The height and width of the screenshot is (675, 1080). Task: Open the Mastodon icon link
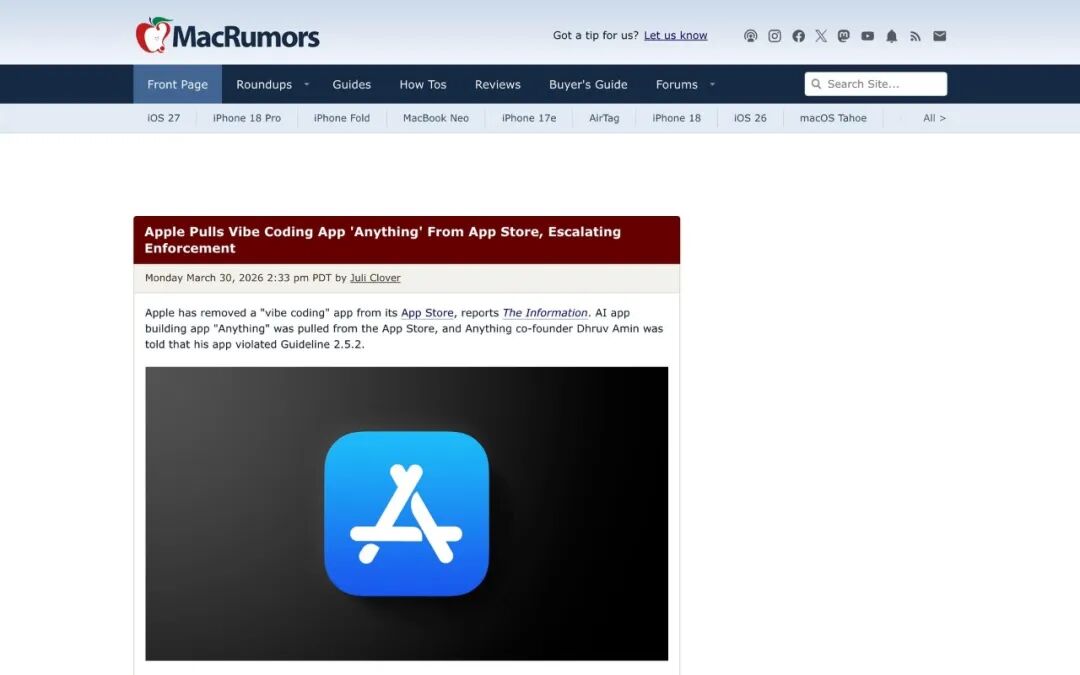coord(844,36)
